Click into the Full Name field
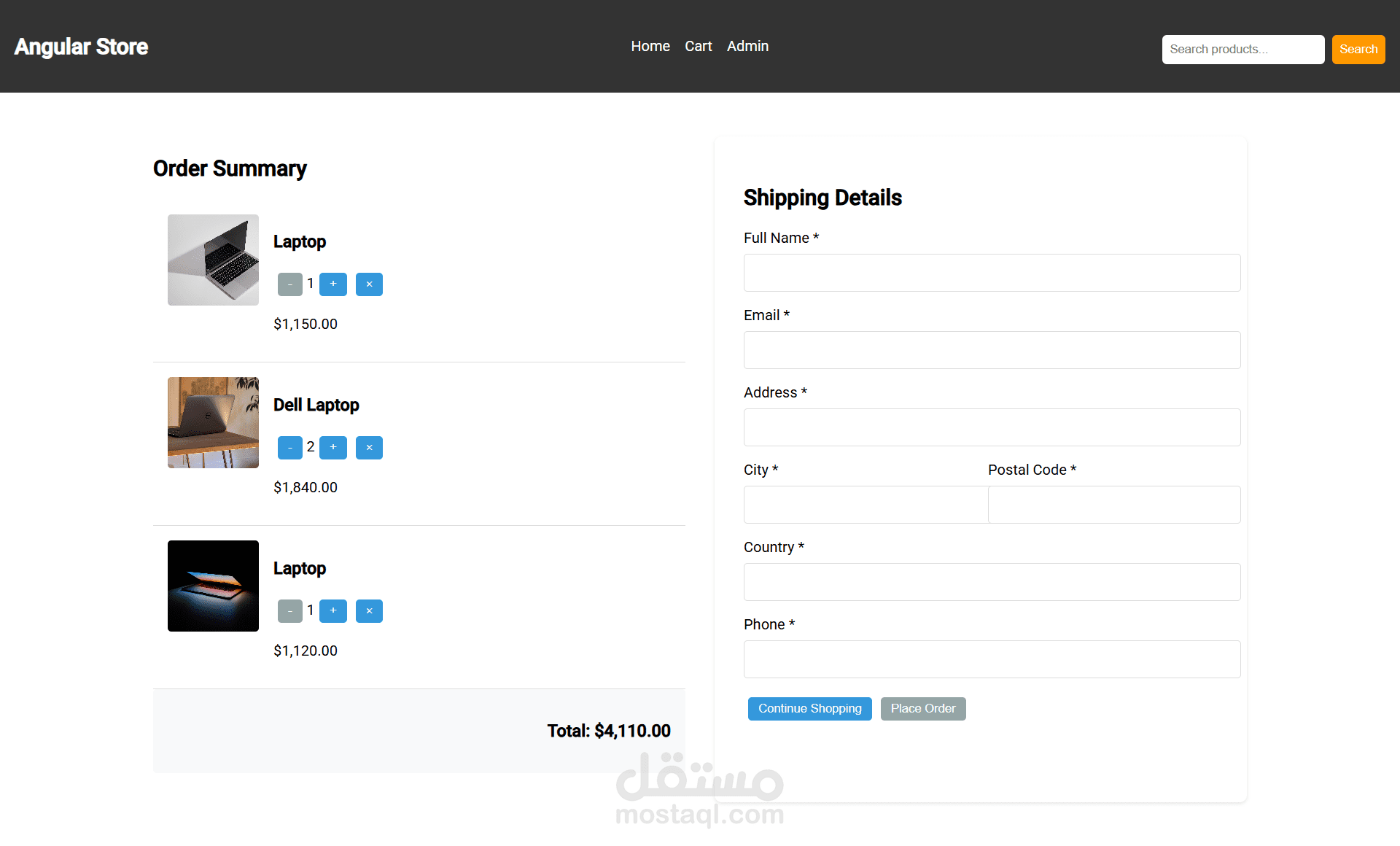 [x=992, y=273]
